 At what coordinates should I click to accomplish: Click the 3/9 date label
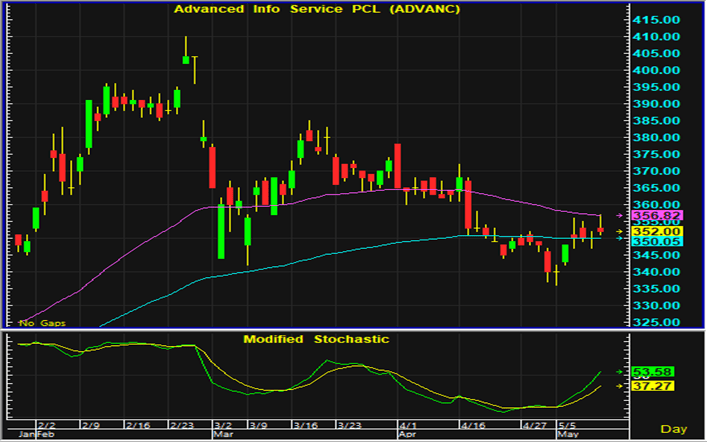pyautogui.click(x=258, y=425)
